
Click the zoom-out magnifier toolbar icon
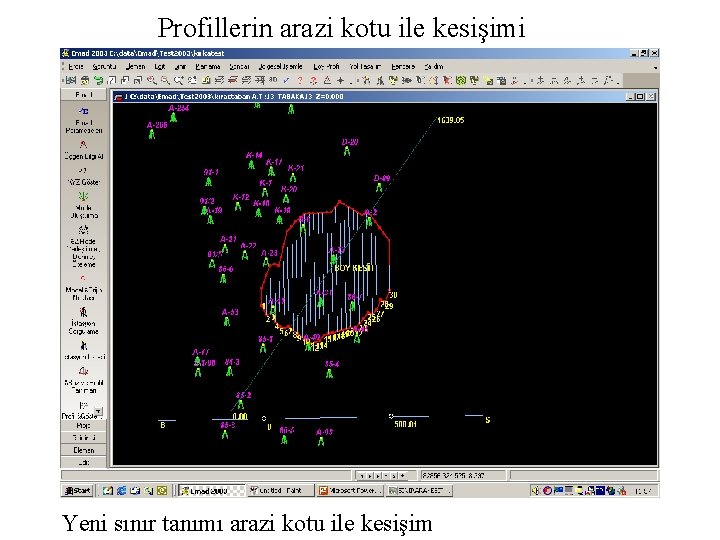coord(165,81)
